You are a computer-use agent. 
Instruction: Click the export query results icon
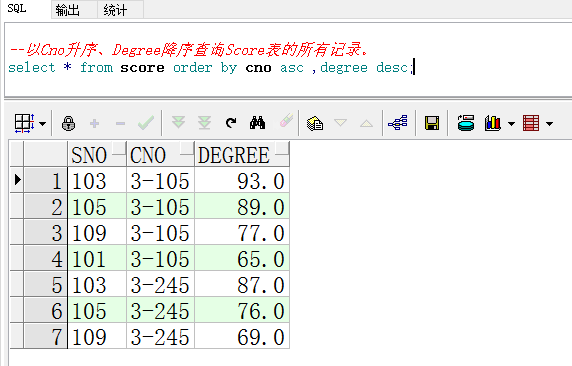pos(466,123)
